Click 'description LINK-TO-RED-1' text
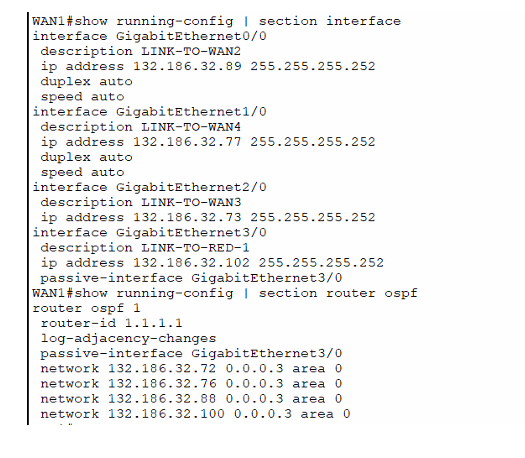This screenshot has height=458, width=525. point(145,248)
